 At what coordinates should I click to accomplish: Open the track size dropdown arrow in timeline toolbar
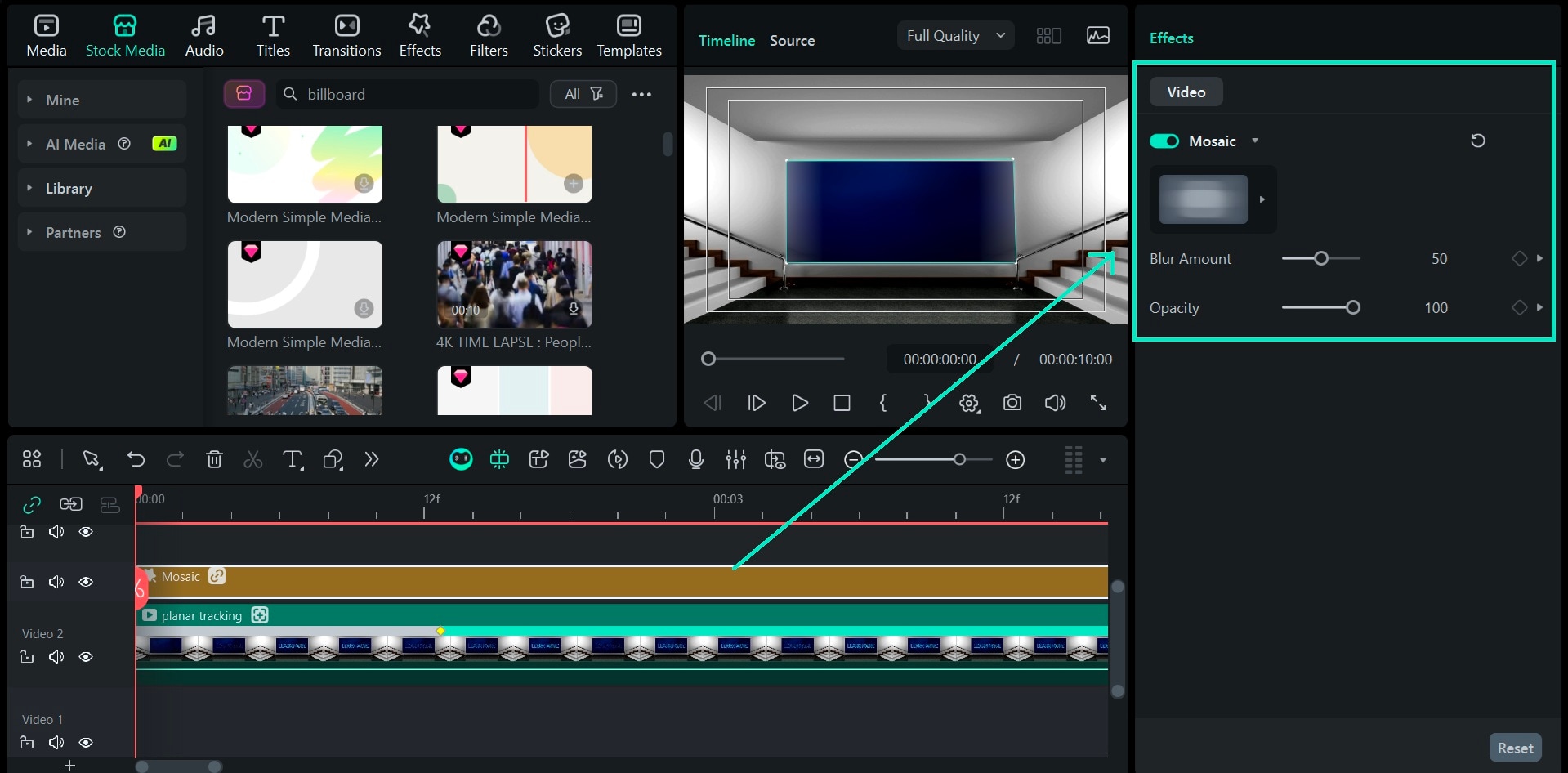(1103, 460)
